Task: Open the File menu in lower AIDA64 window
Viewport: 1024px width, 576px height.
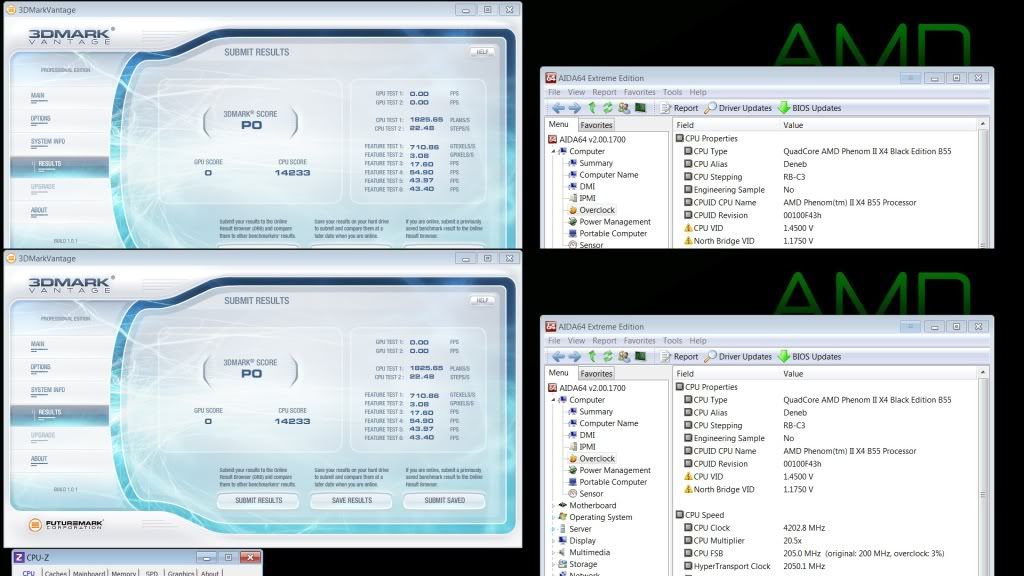Action: [554, 341]
